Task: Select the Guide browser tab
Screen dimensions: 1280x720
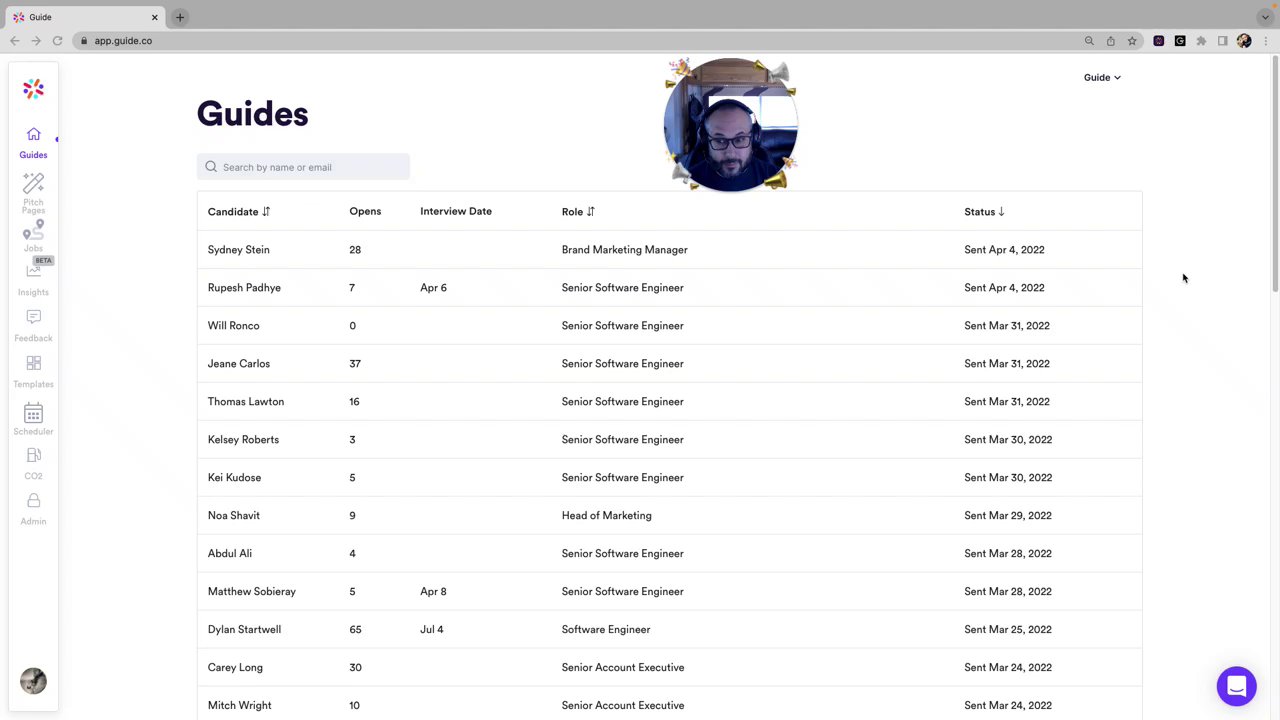Action: (85, 17)
